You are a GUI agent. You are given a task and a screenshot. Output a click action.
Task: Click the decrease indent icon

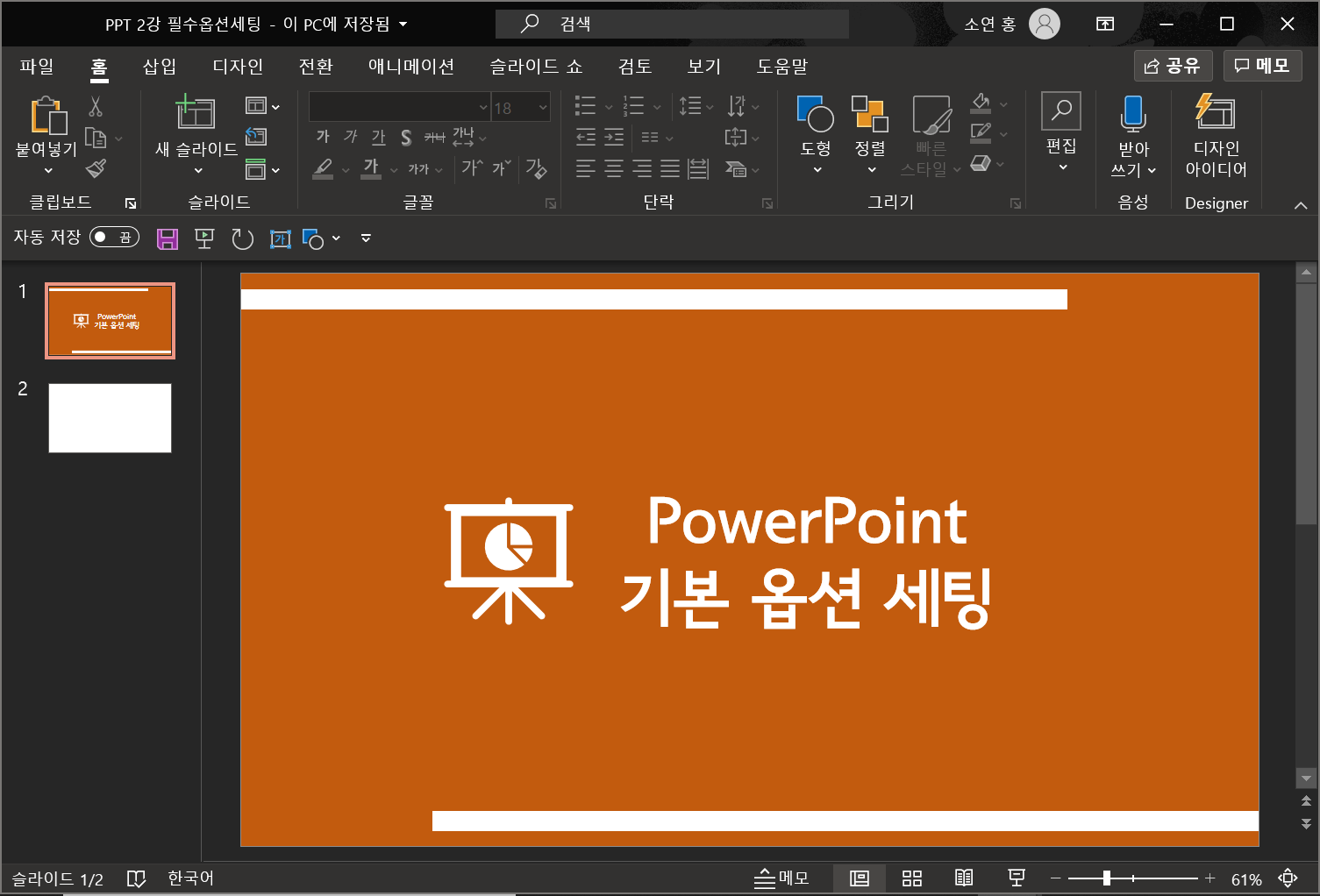tap(586, 138)
